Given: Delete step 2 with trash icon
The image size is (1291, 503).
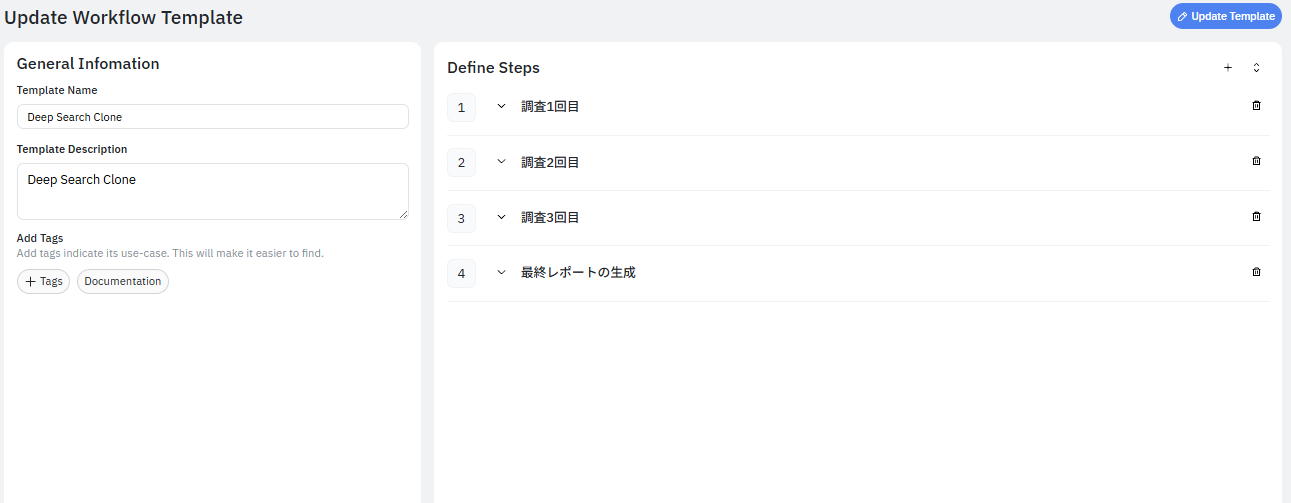Looking at the screenshot, I should (x=1256, y=161).
